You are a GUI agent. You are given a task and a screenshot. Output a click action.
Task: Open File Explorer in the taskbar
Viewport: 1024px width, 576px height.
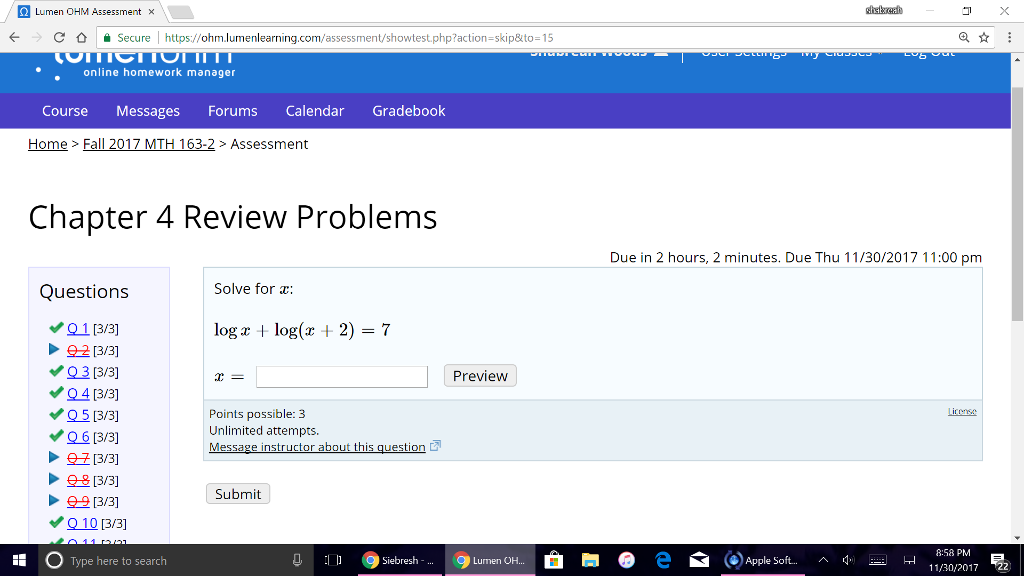point(590,560)
